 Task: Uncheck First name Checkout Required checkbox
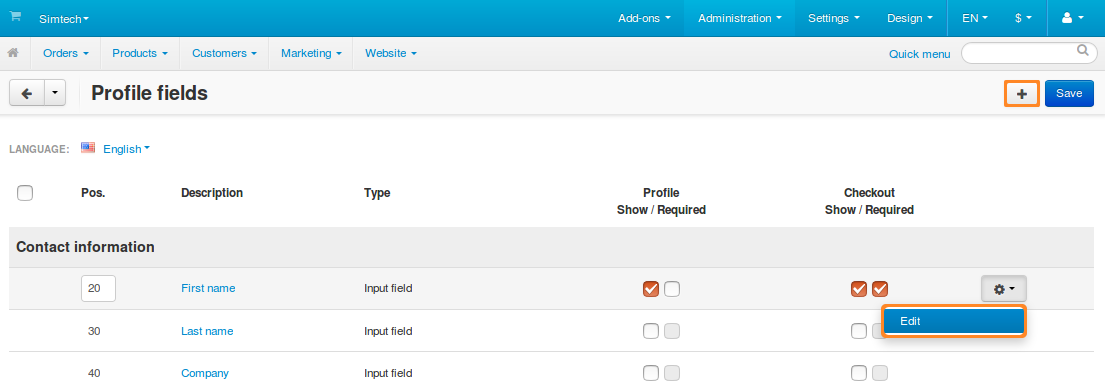[880, 288]
